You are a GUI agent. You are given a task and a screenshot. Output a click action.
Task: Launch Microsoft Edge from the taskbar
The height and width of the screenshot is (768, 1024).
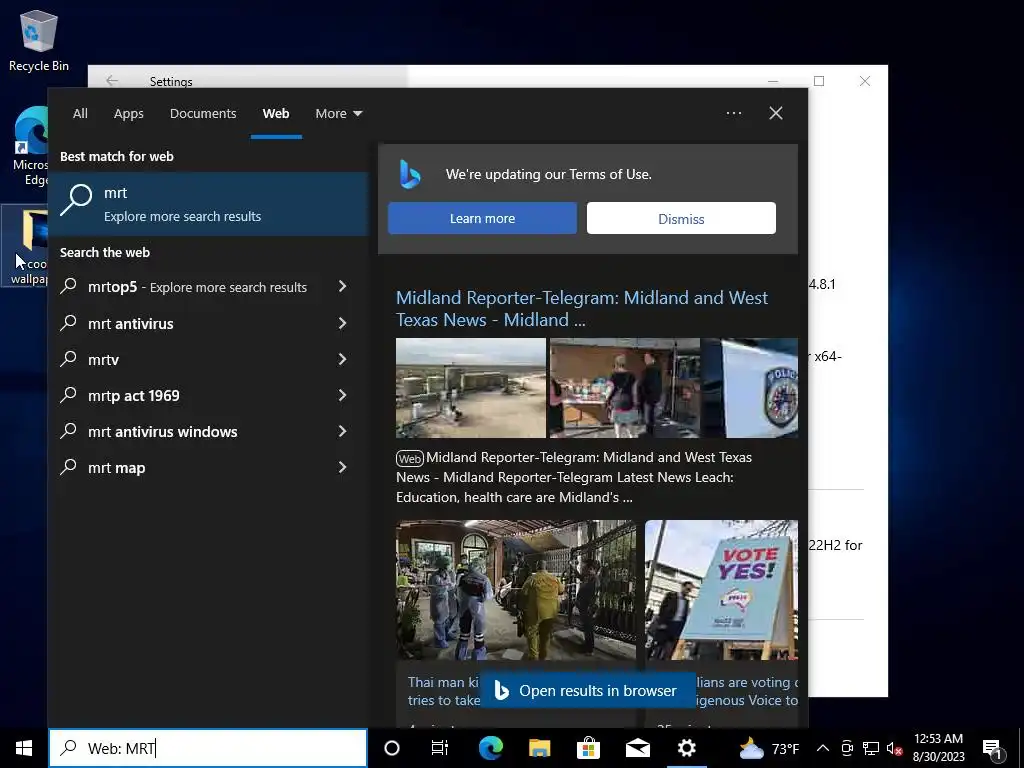click(490, 748)
